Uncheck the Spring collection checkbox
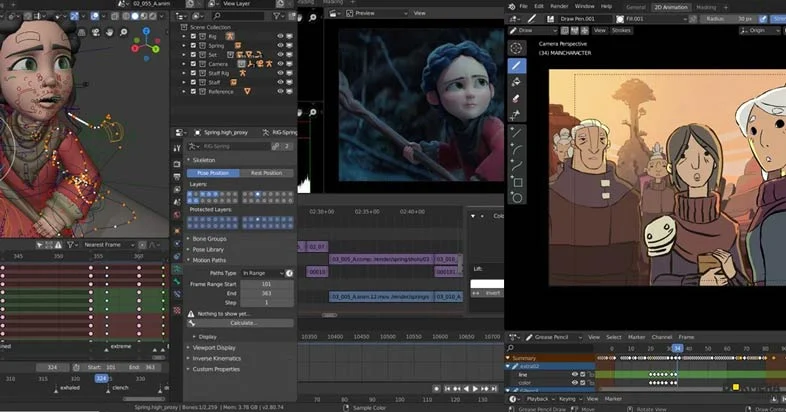 click(193, 46)
